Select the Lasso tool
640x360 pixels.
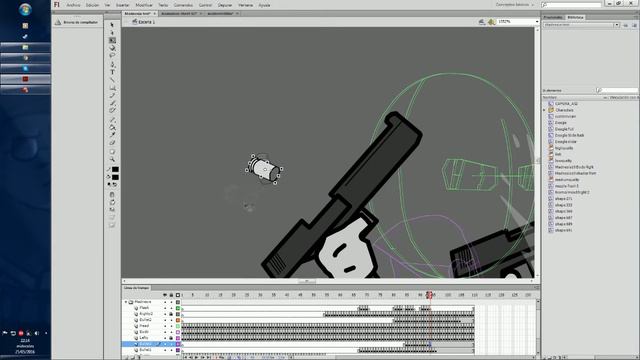point(112,56)
